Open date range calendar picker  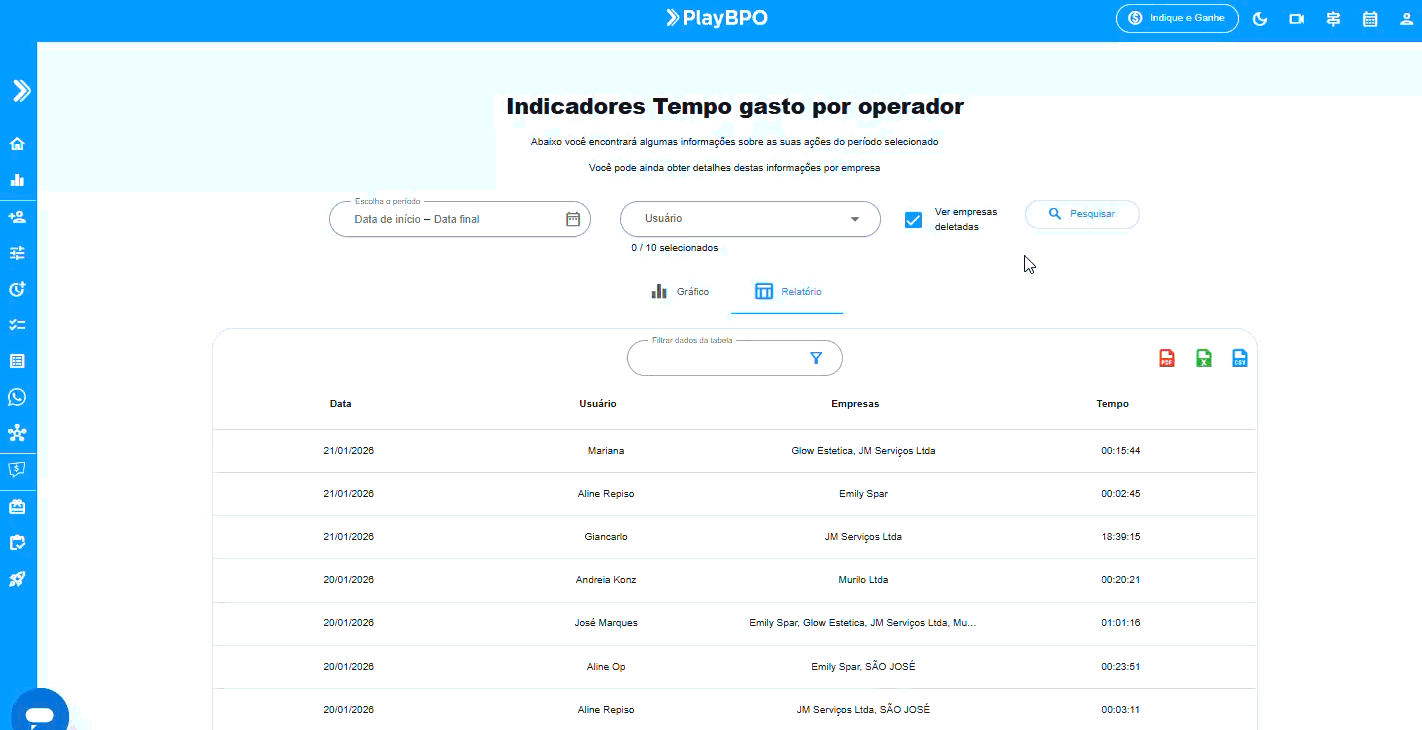click(x=573, y=219)
